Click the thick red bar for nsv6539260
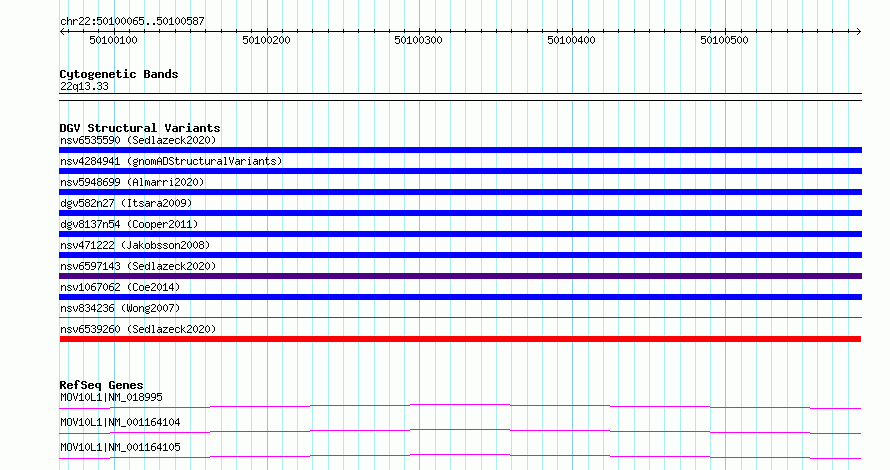The width and height of the screenshot is (890, 470). click(460, 339)
